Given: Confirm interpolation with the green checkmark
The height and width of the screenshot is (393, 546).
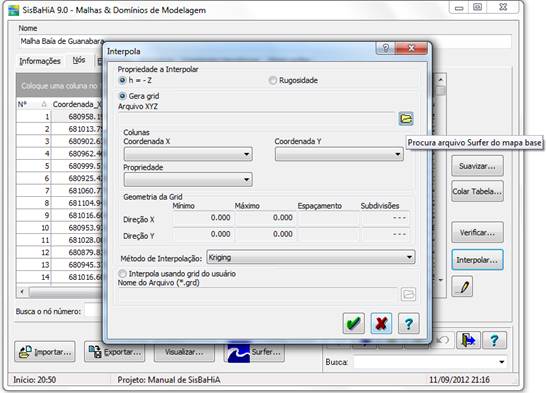Looking at the screenshot, I should (353, 323).
